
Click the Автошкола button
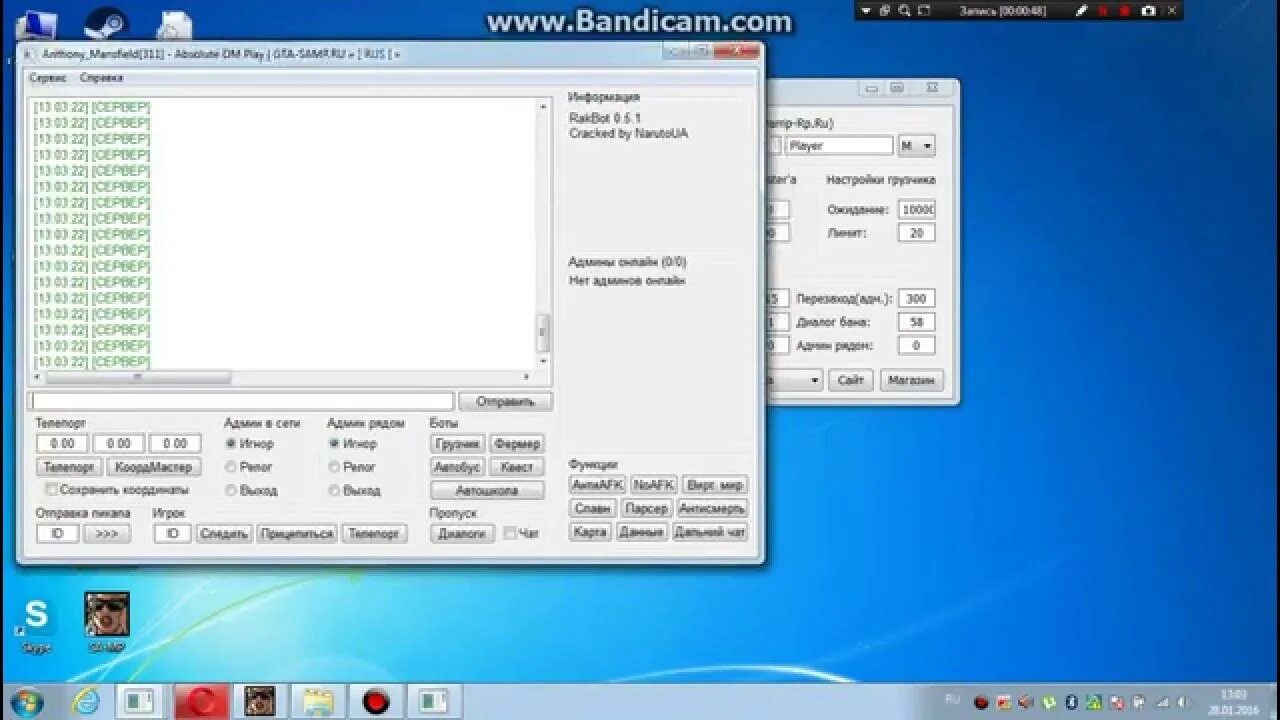pyautogui.click(x=487, y=491)
